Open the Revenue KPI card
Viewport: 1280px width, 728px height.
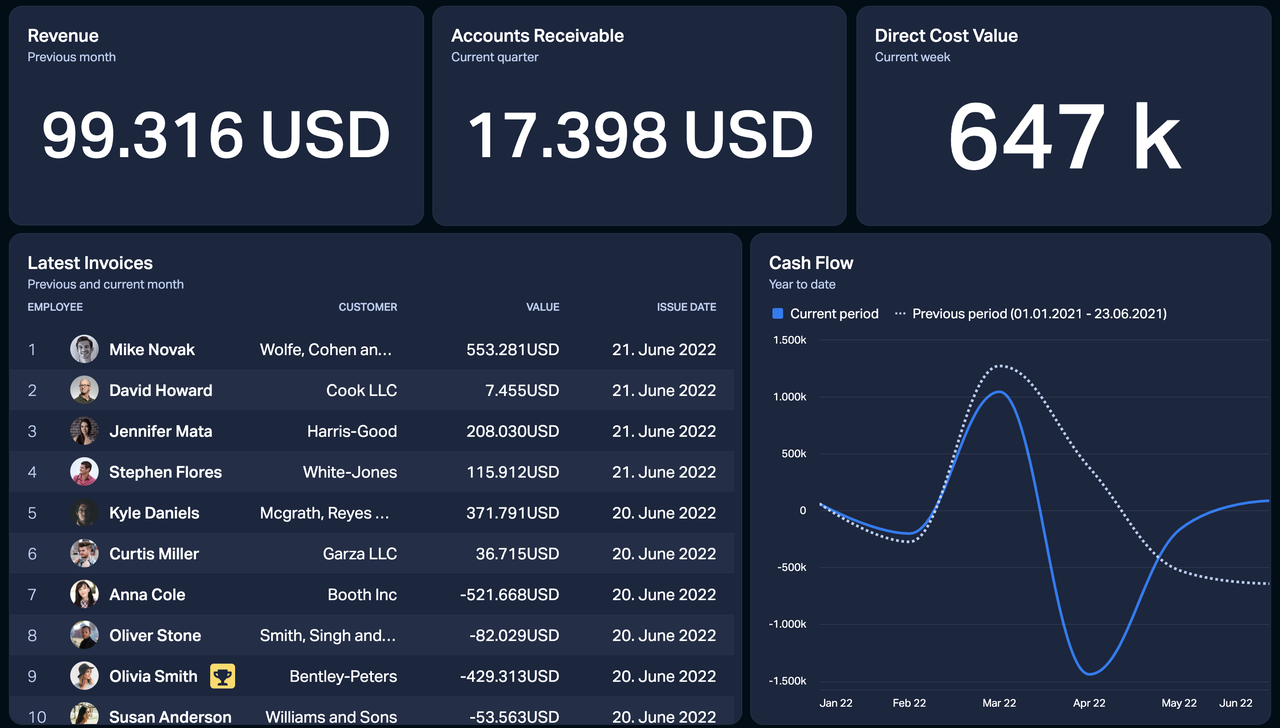pos(216,115)
